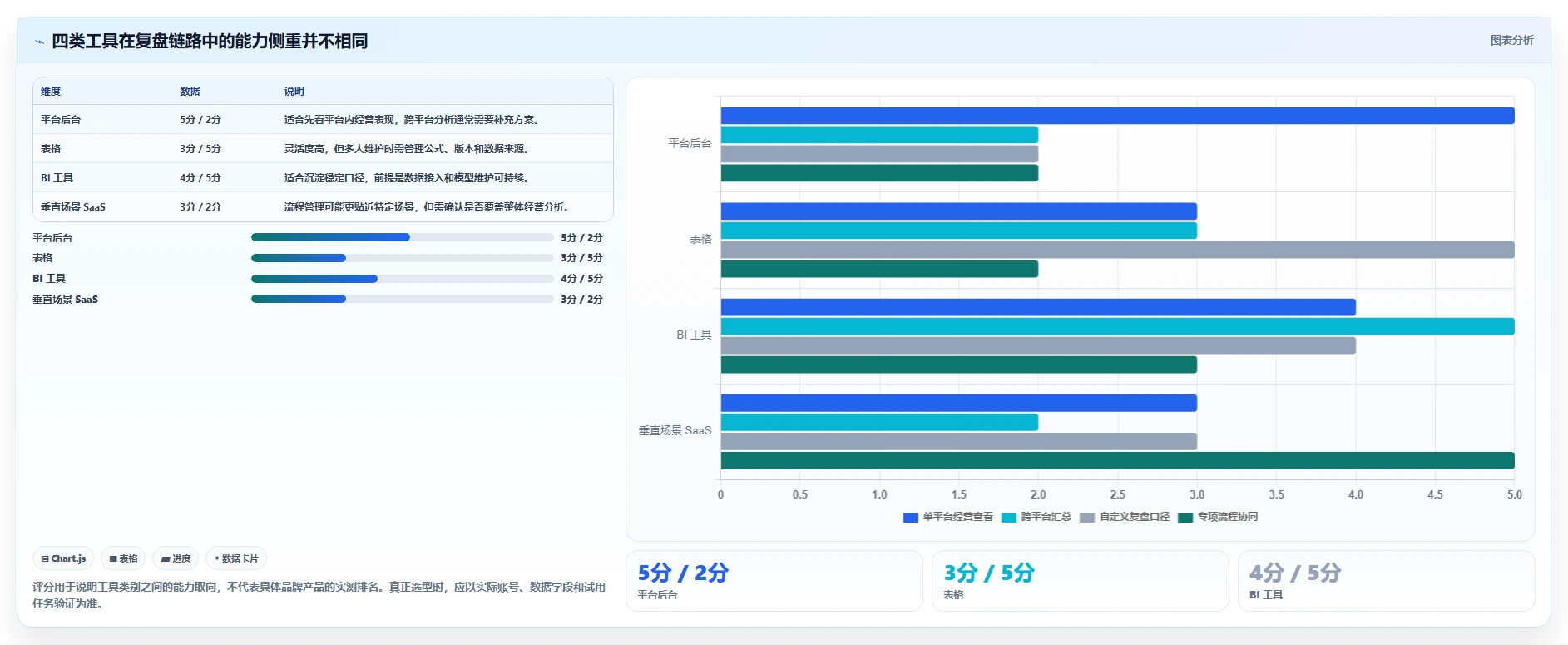This screenshot has width=1568, height=645.
Task: Select the 表格 cell in the table's first column
Action: point(51,149)
